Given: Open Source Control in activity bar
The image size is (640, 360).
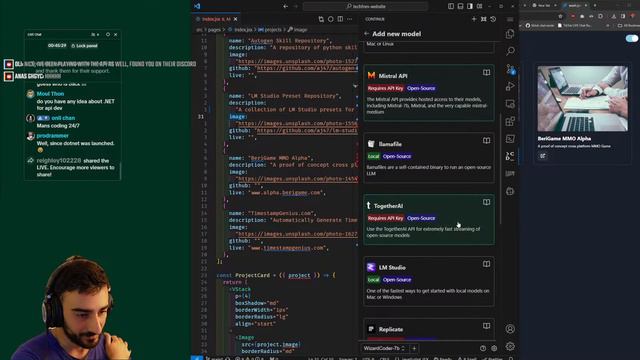Looking at the screenshot, I should [x=510, y=69].
